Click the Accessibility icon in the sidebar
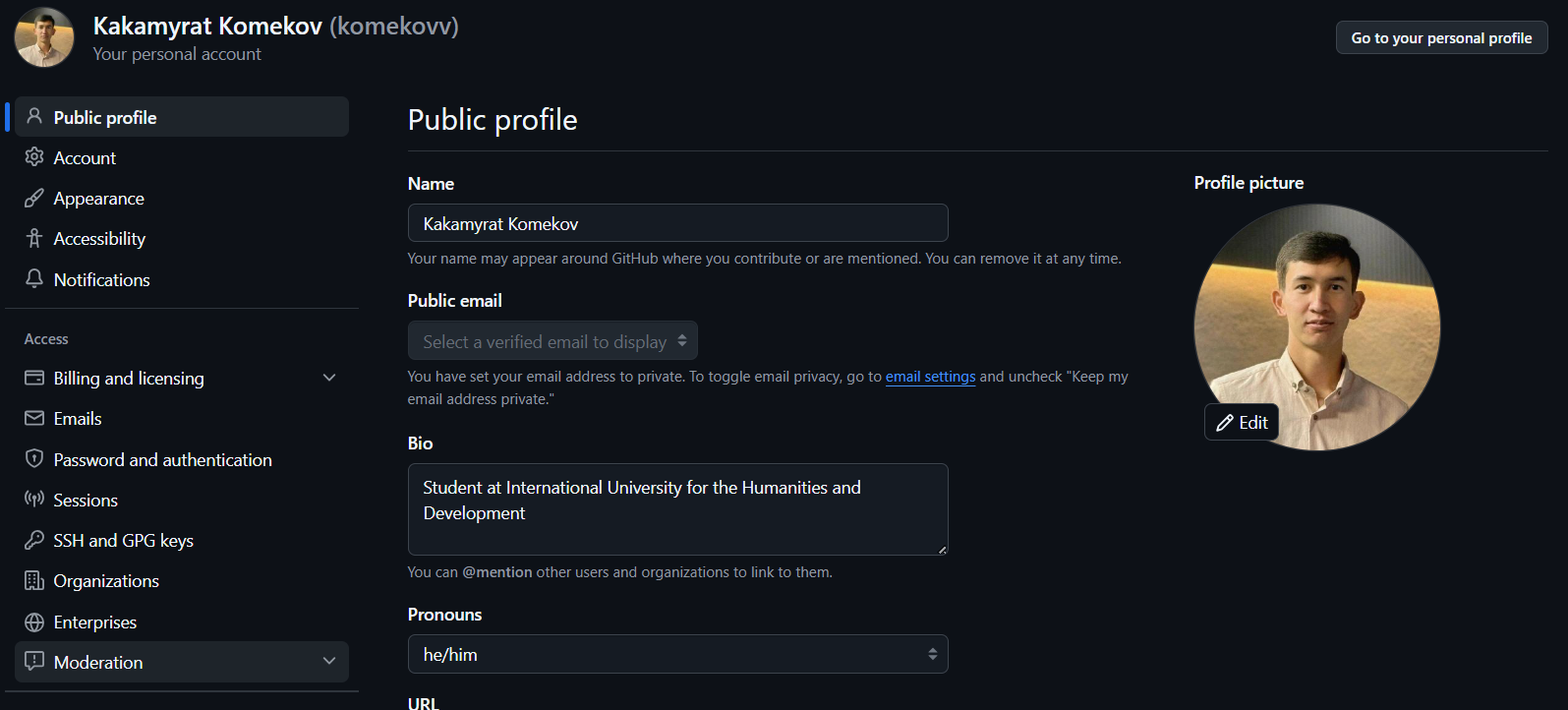The height and width of the screenshot is (710, 1568). [x=33, y=238]
